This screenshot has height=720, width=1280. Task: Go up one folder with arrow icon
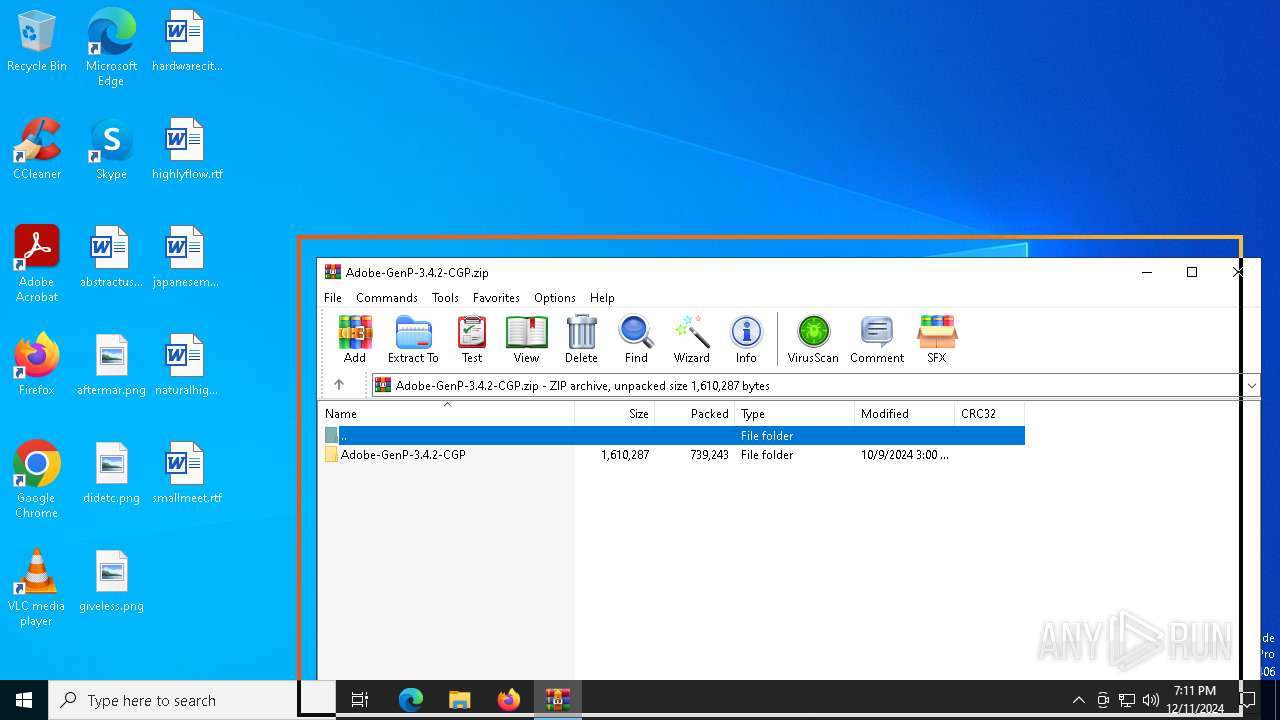[x=339, y=385]
